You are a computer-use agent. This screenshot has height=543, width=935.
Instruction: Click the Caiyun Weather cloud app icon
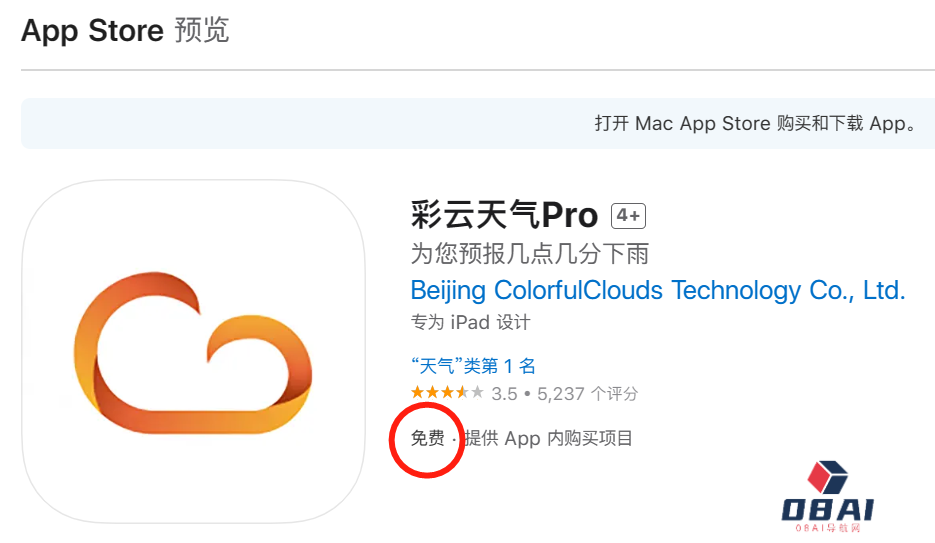pyautogui.click(x=193, y=351)
